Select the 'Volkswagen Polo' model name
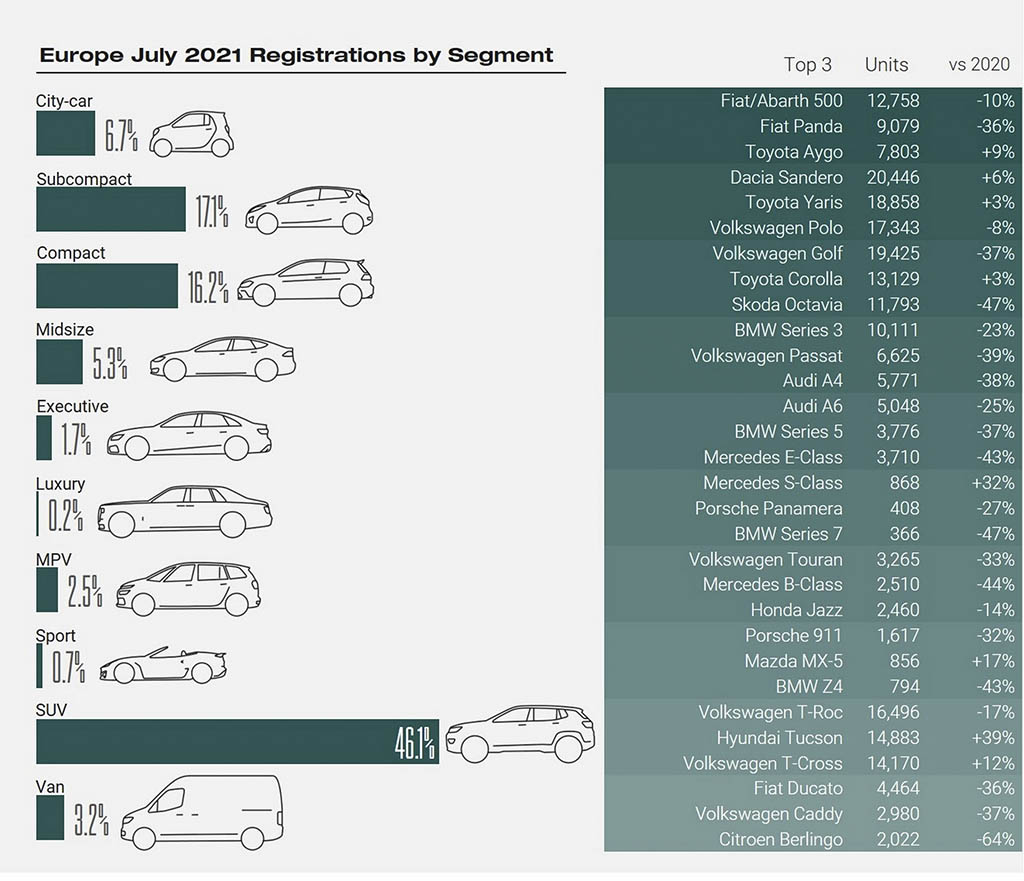 click(776, 228)
